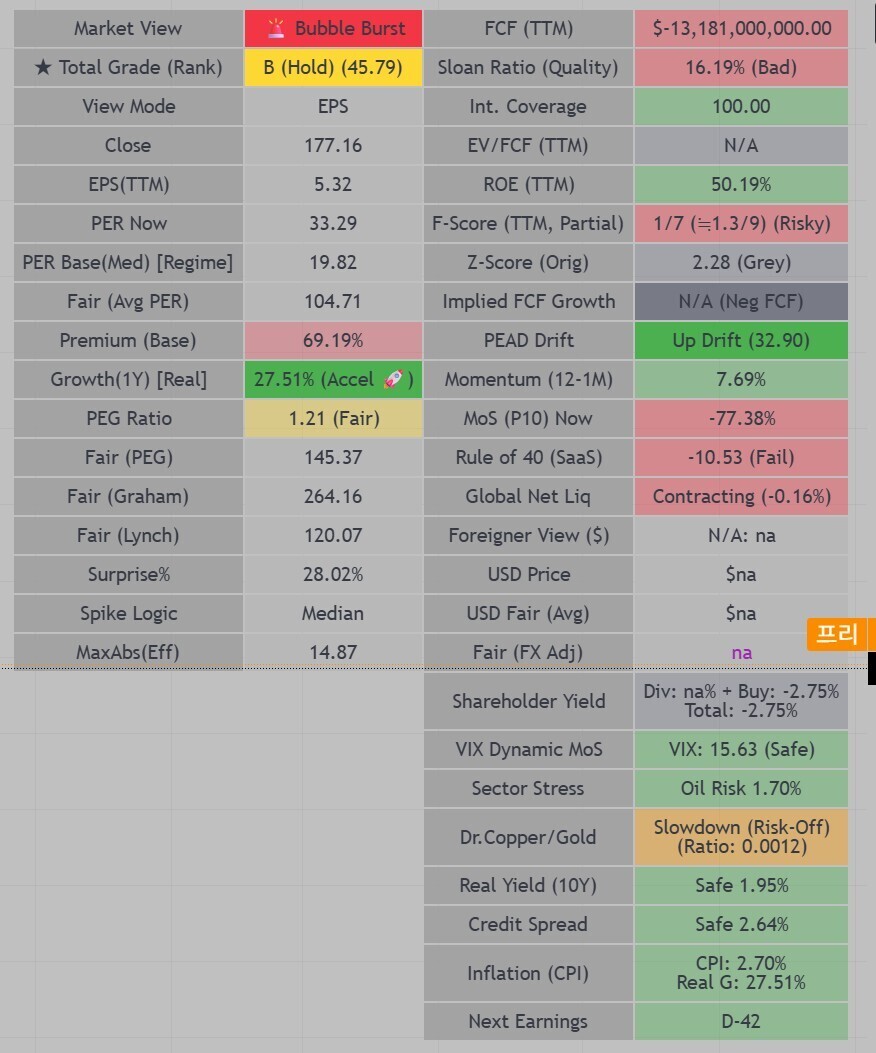Click the orange 프리 price label
The width and height of the screenshot is (876, 1053).
[840, 634]
